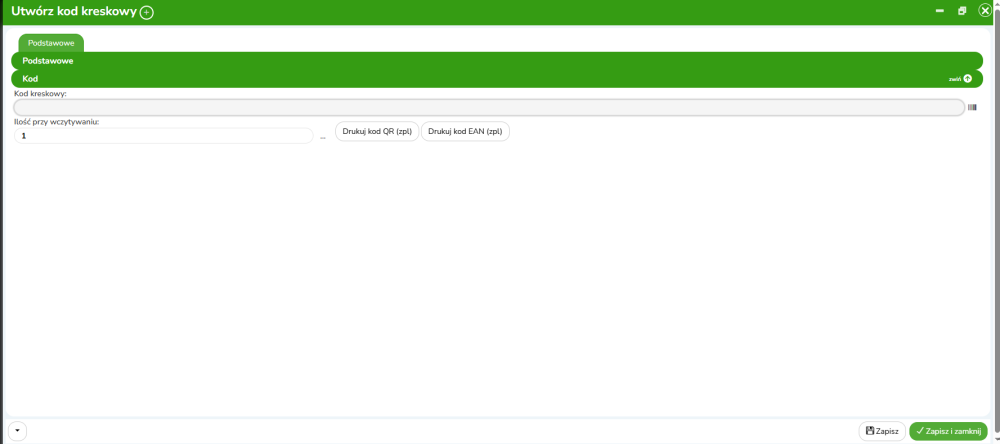Print QR code with Drukuj kod QR (zpl)

[x=377, y=131]
